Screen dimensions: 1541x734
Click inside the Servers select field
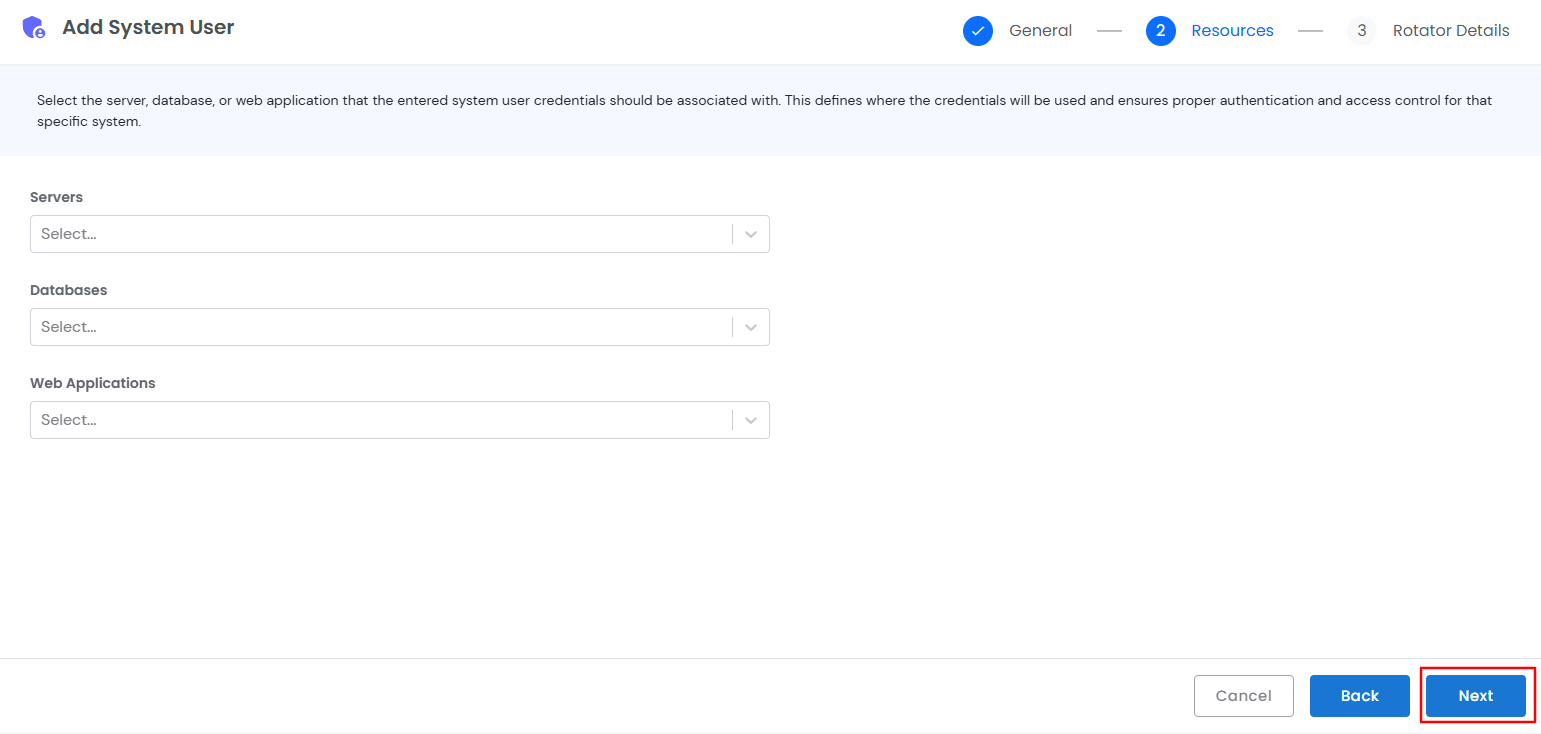pos(380,233)
